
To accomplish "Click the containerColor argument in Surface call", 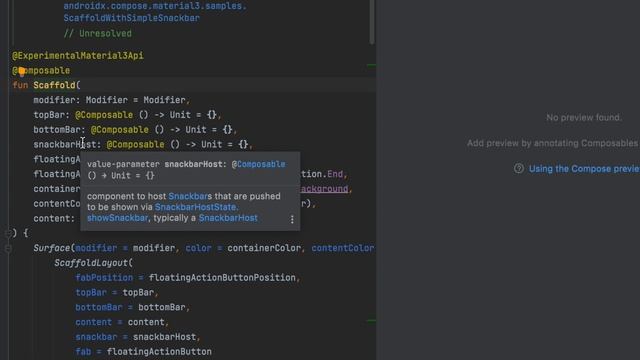I will click(x=264, y=248).
